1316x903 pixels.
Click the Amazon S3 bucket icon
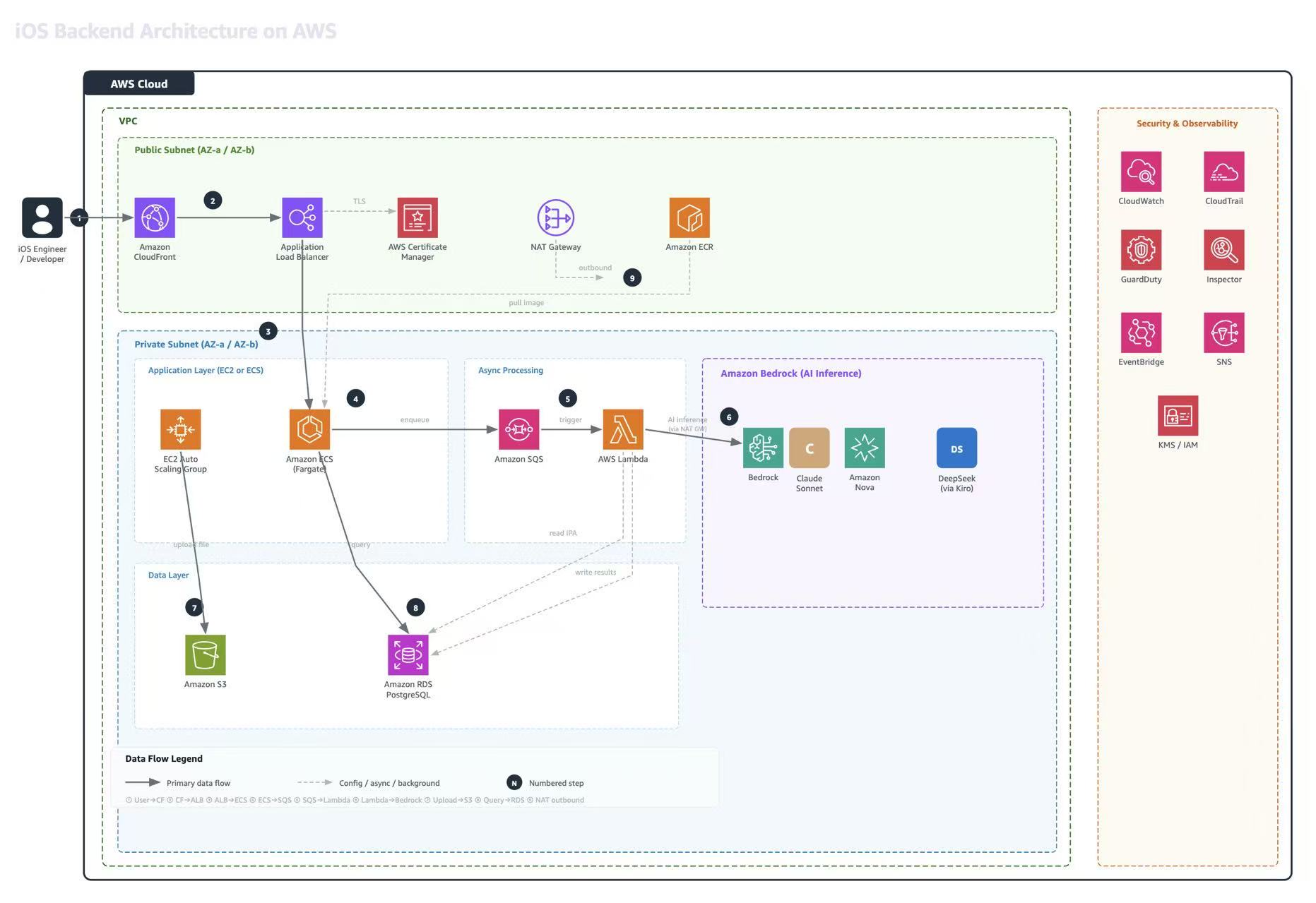(x=206, y=654)
